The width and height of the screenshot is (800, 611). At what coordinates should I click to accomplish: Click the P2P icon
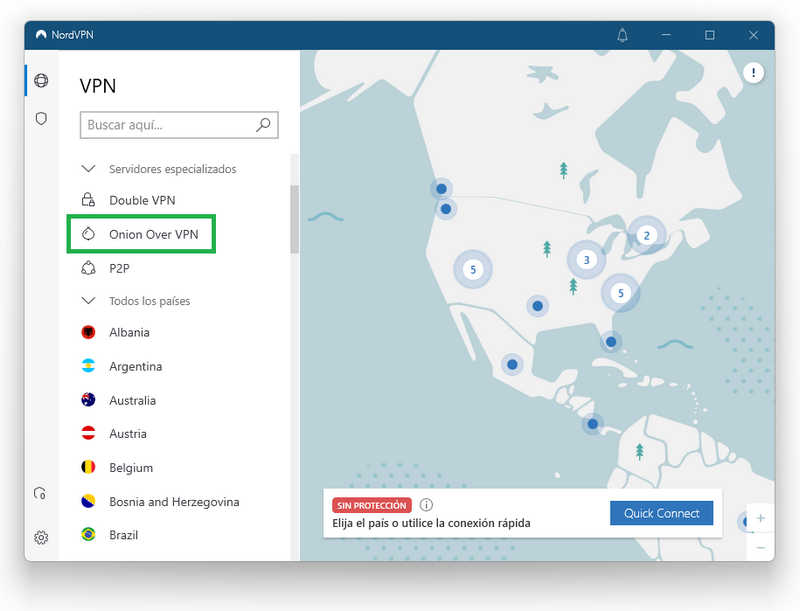88,268
